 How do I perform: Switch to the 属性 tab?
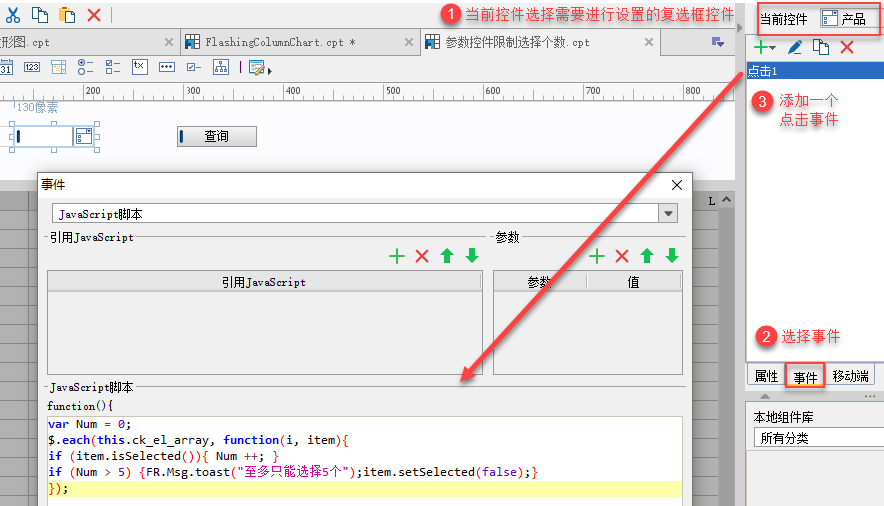[x=766, y=376]
